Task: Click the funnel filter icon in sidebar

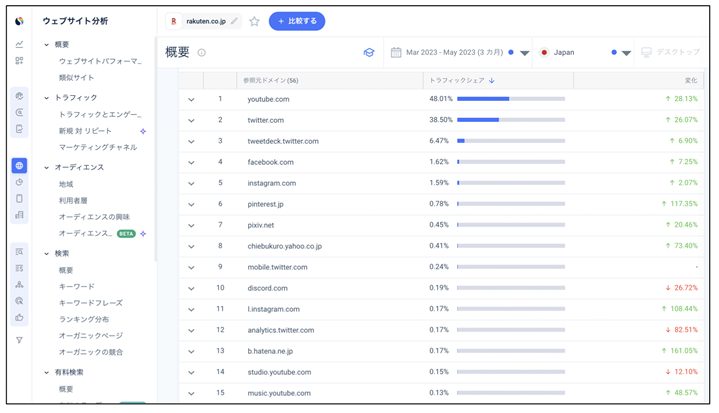Action: [19, 340]
